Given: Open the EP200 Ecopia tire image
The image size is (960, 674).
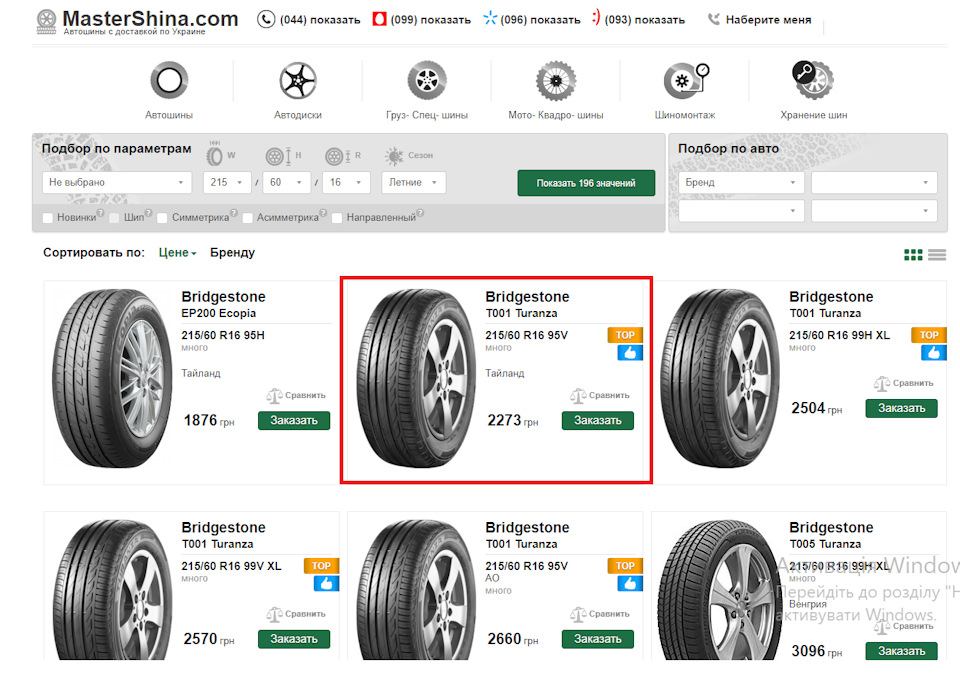Looking at the screenshot, I should click(x=111, y=378).
